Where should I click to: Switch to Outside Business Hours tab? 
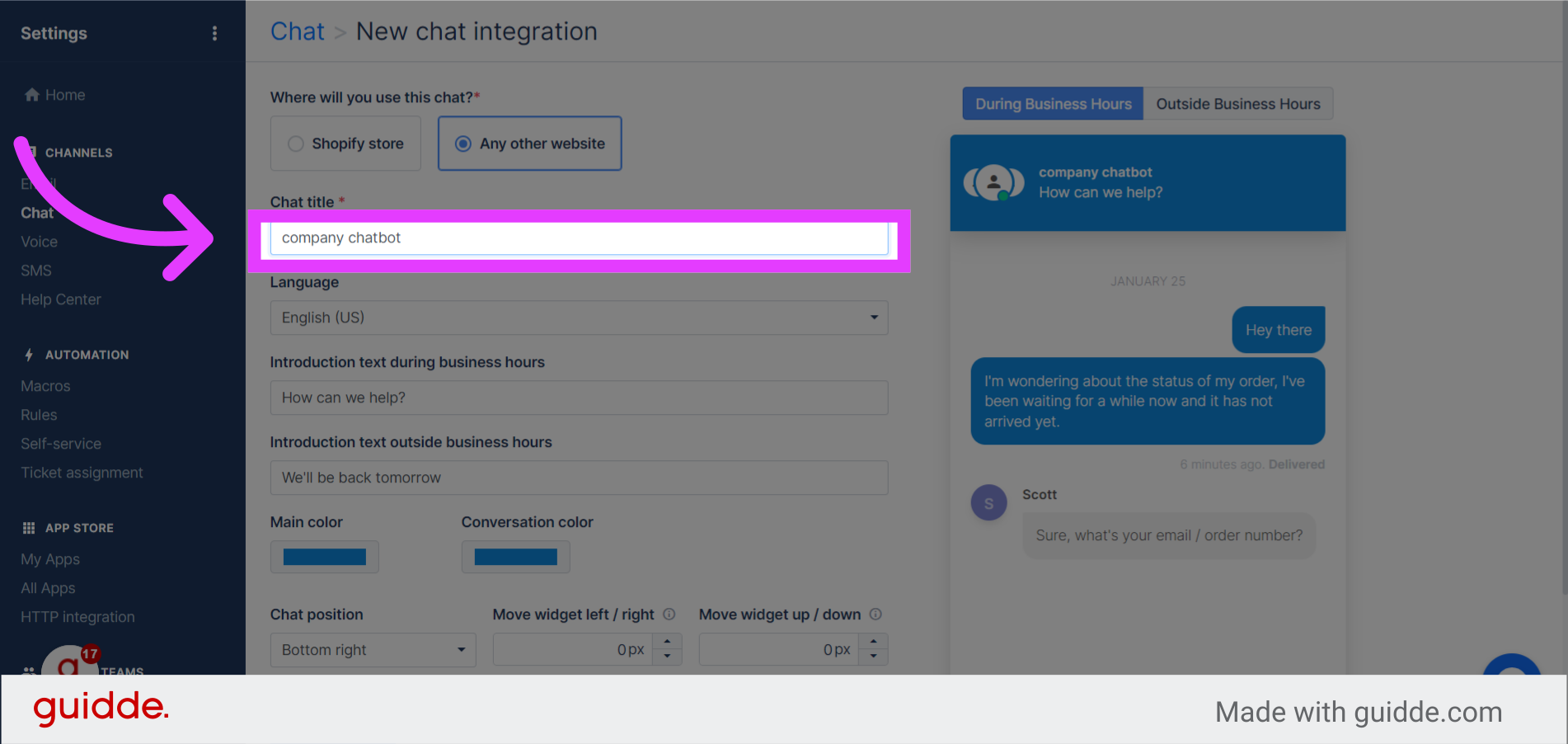[1237, 104]
